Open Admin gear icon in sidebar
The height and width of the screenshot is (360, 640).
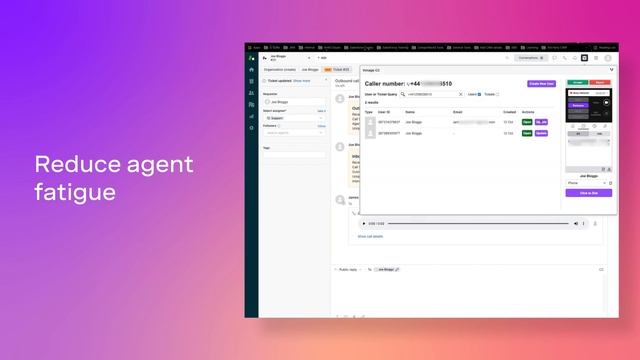tap(251, 128)
